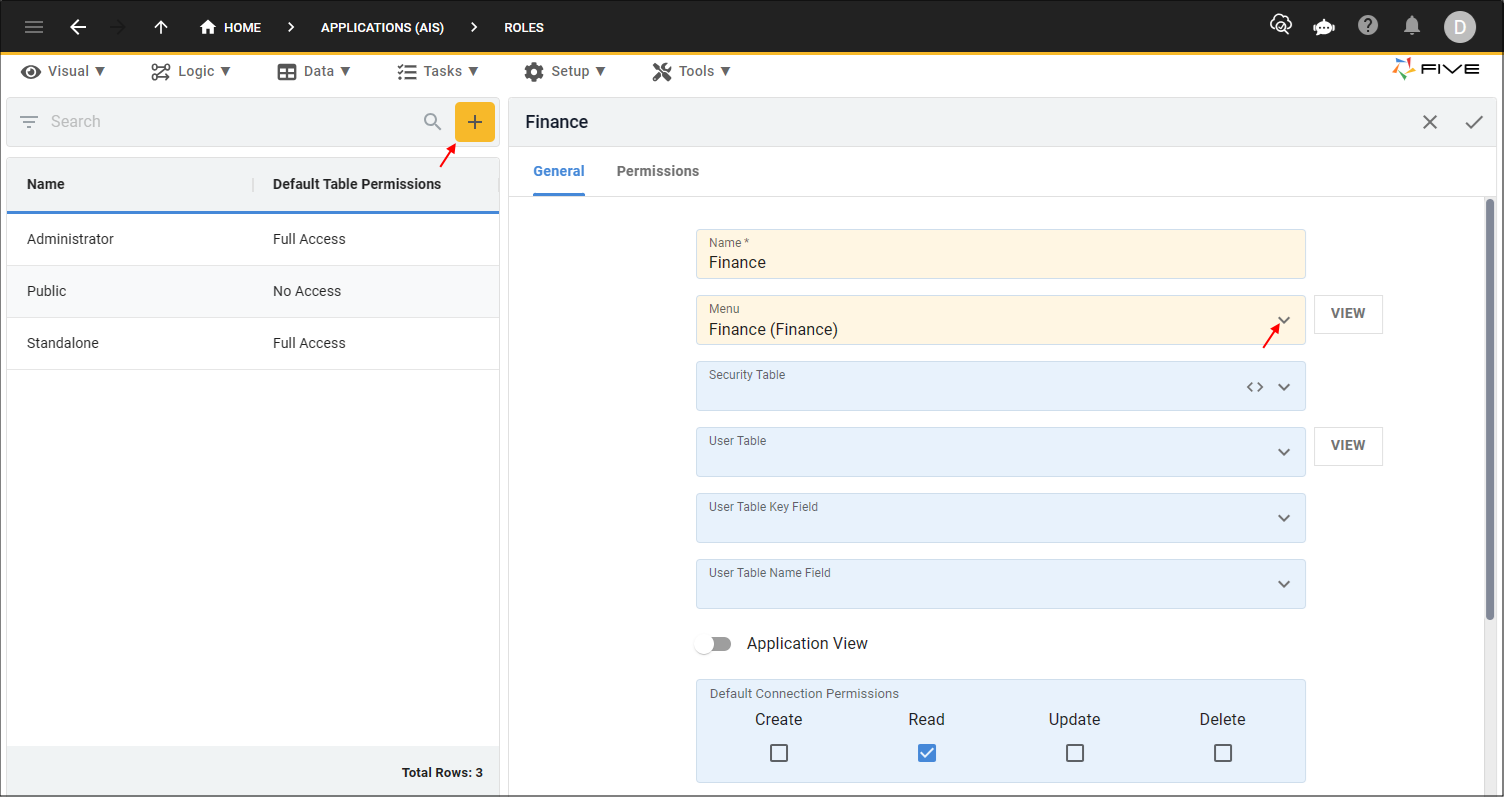Open the chatbot assistant icon
Screen dimensions: 1504x797
[1324, 27]
